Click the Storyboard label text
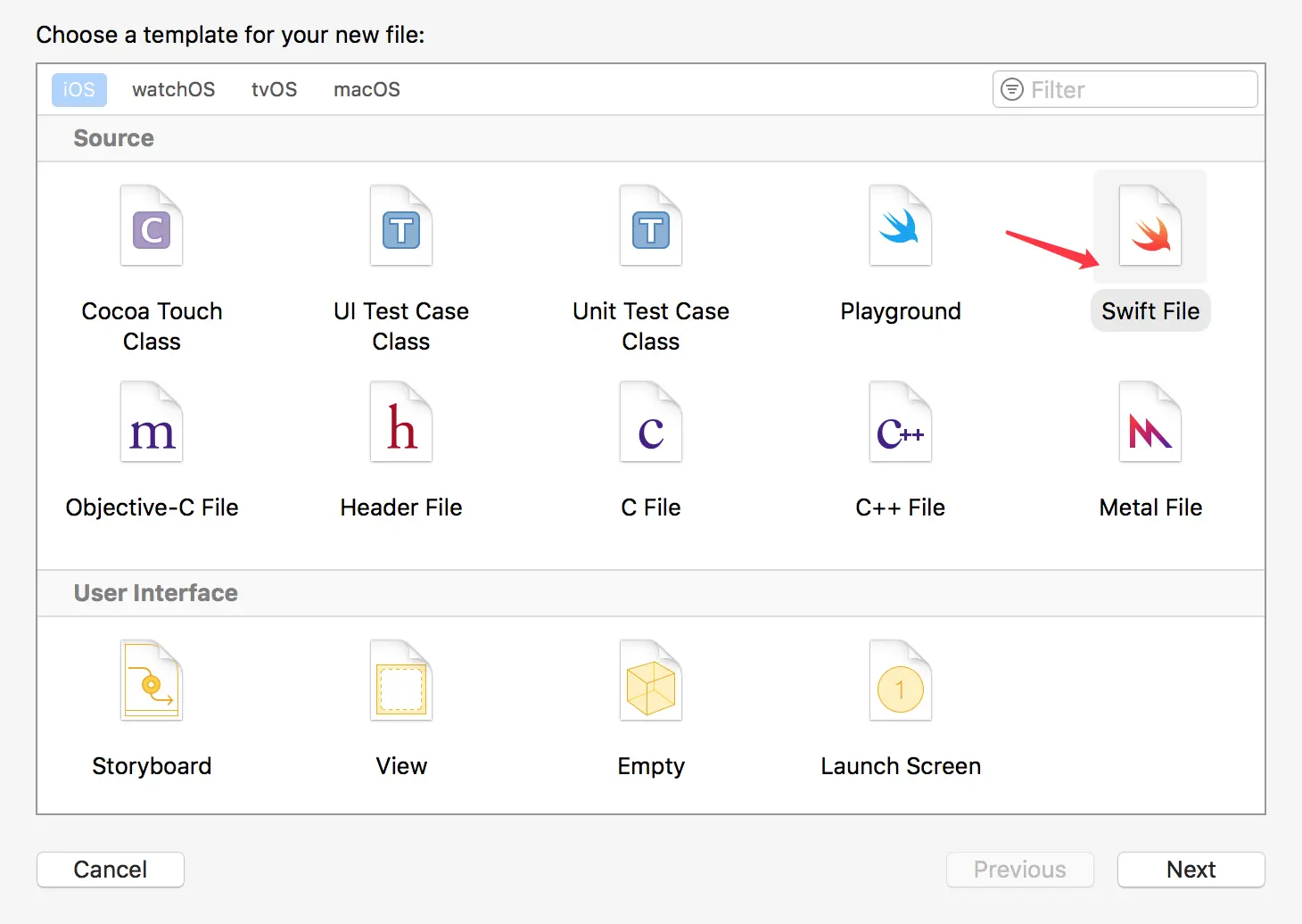This screenshot has width=1302, height=924. pyautogui.click(x=152, y=766)
